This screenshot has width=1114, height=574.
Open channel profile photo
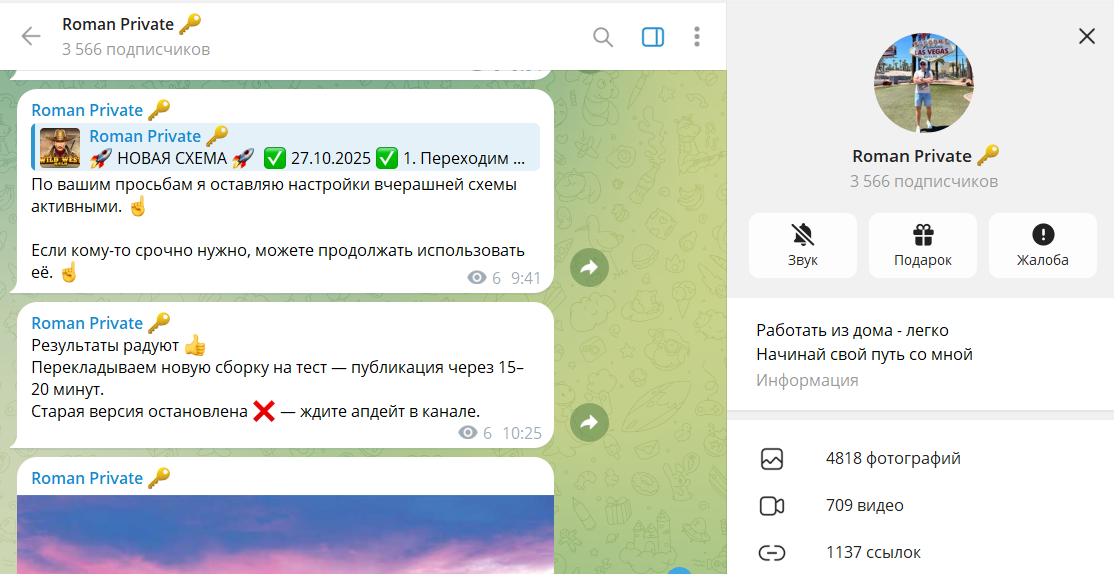tap(922, 83)
